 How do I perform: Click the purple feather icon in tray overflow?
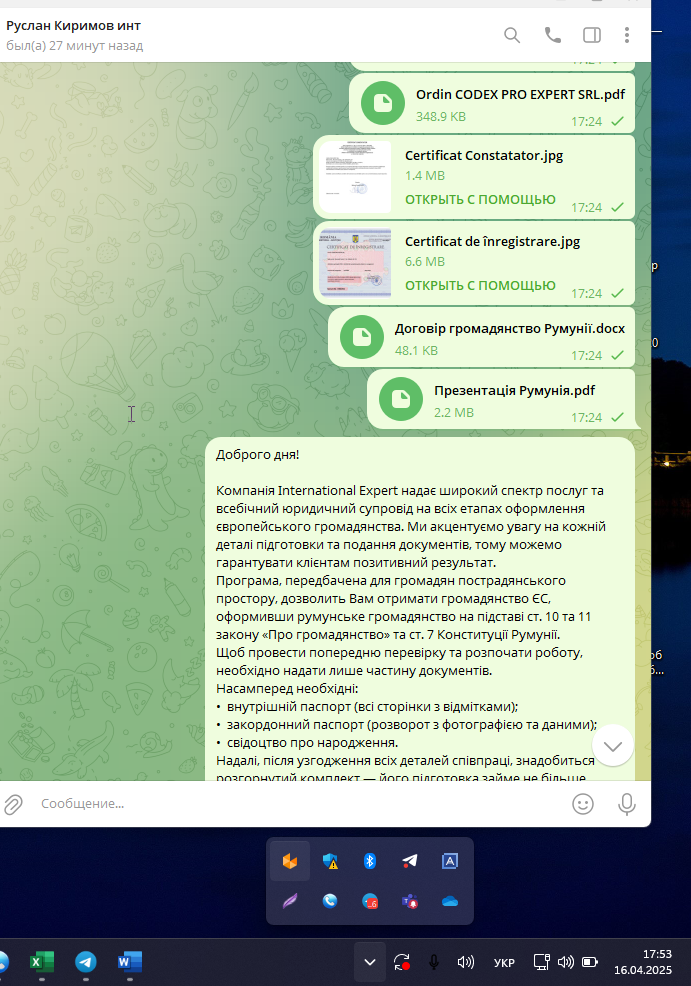(x=290, y=902)
